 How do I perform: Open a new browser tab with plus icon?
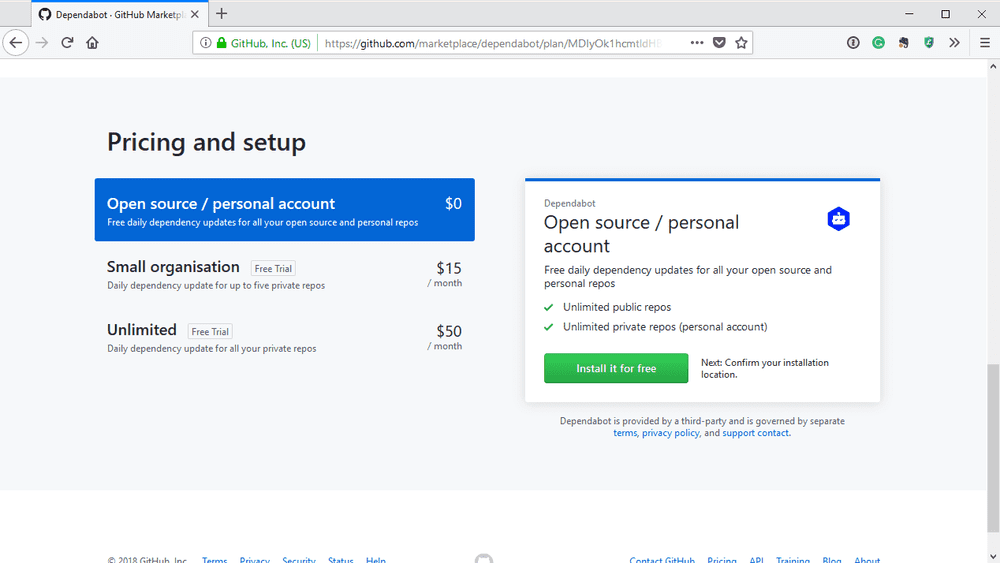click(221, 13)
